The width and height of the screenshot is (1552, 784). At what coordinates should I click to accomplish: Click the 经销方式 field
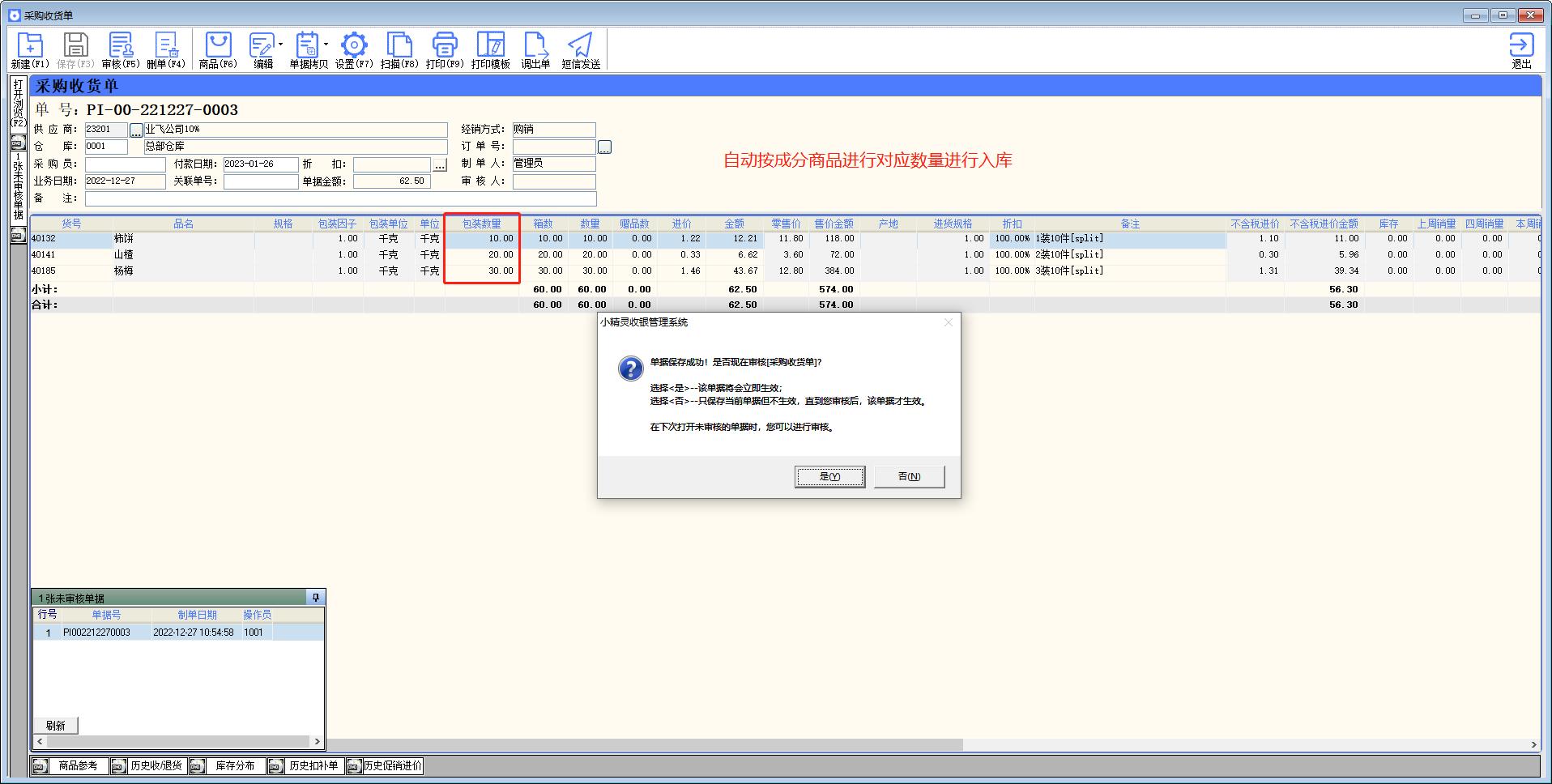tap(554, 130)
